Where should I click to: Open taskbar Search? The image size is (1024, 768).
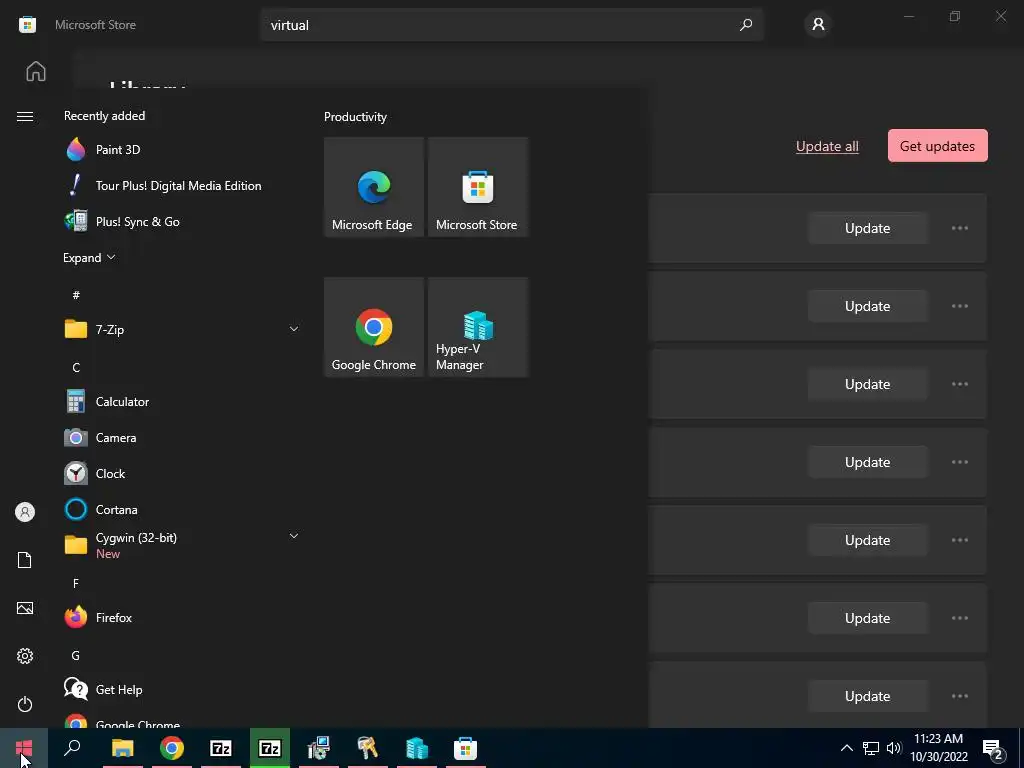[72, 748]
